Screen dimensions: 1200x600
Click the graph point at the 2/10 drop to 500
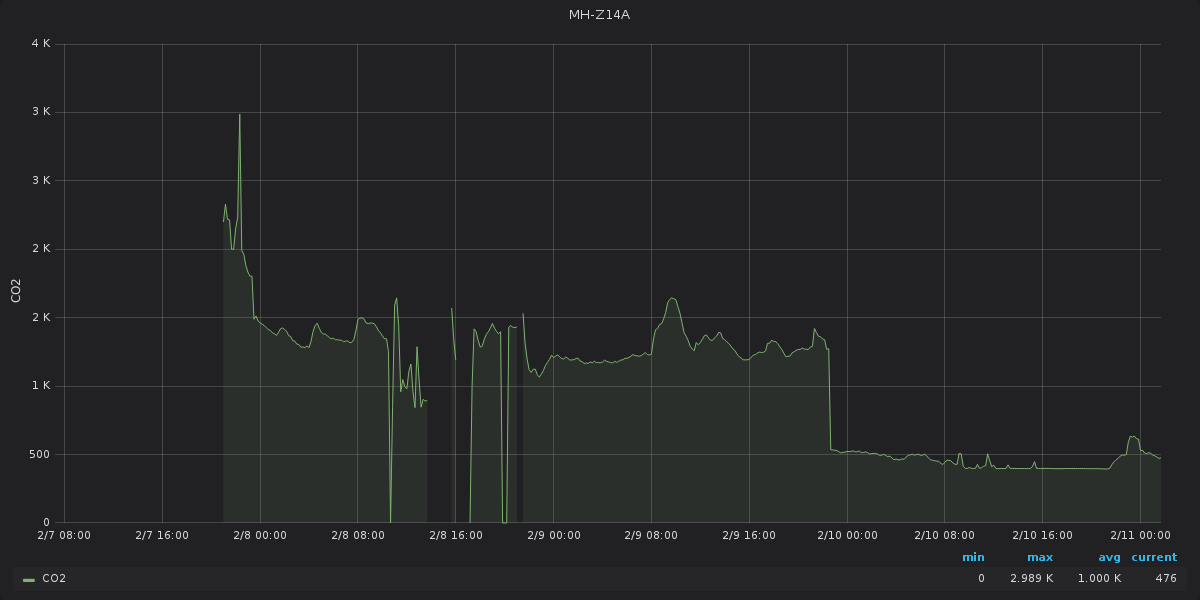[x=831, y=450]
